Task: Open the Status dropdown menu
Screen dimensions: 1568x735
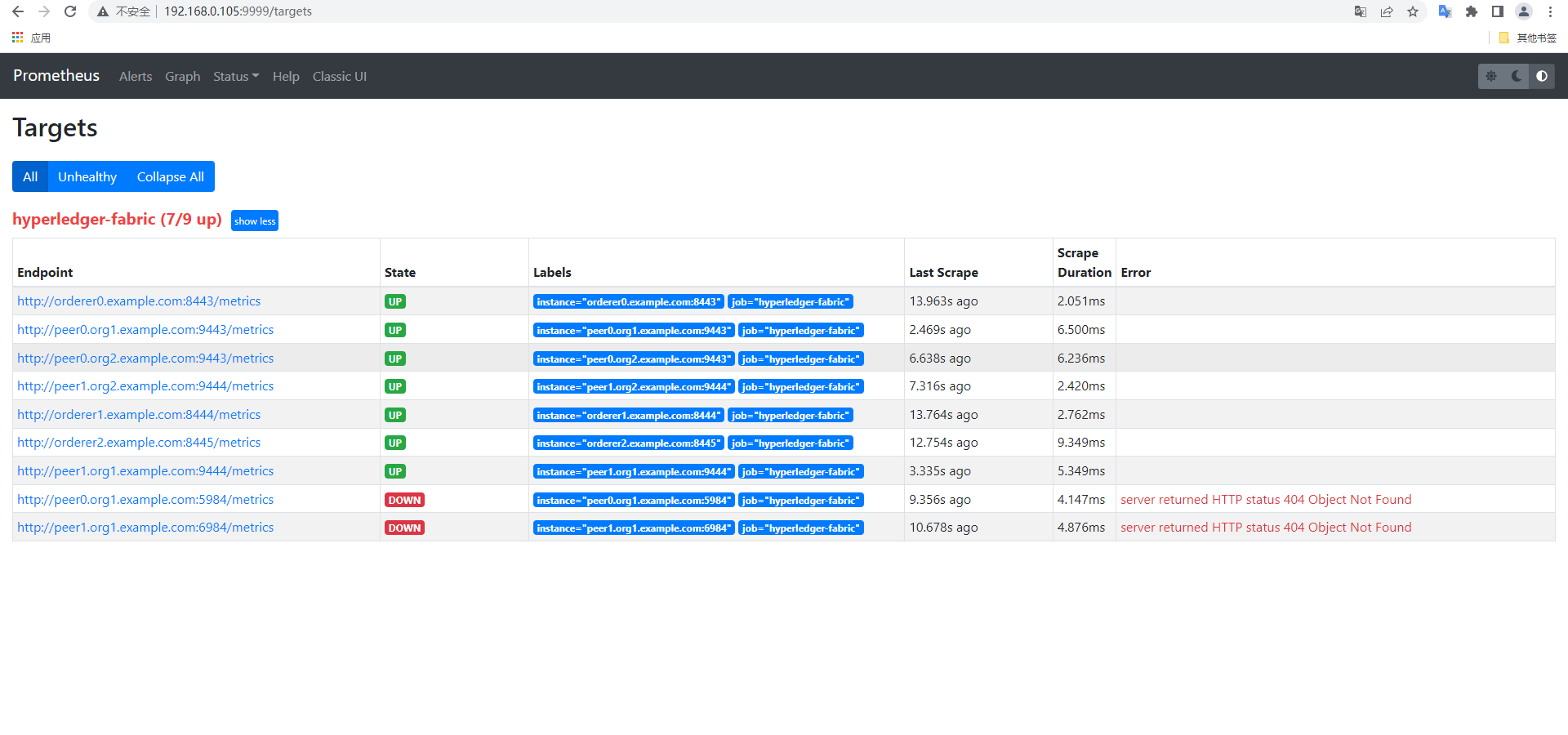Action: click(x=236, y=76)
